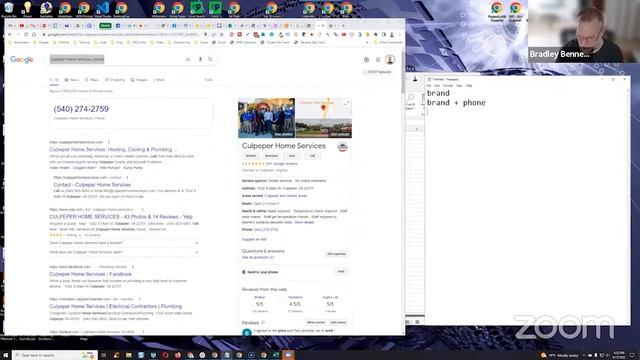Screen dimensions: 640x360
Task: Show the hidden system tray icons chevron
Action: click(x=584, y=355)
